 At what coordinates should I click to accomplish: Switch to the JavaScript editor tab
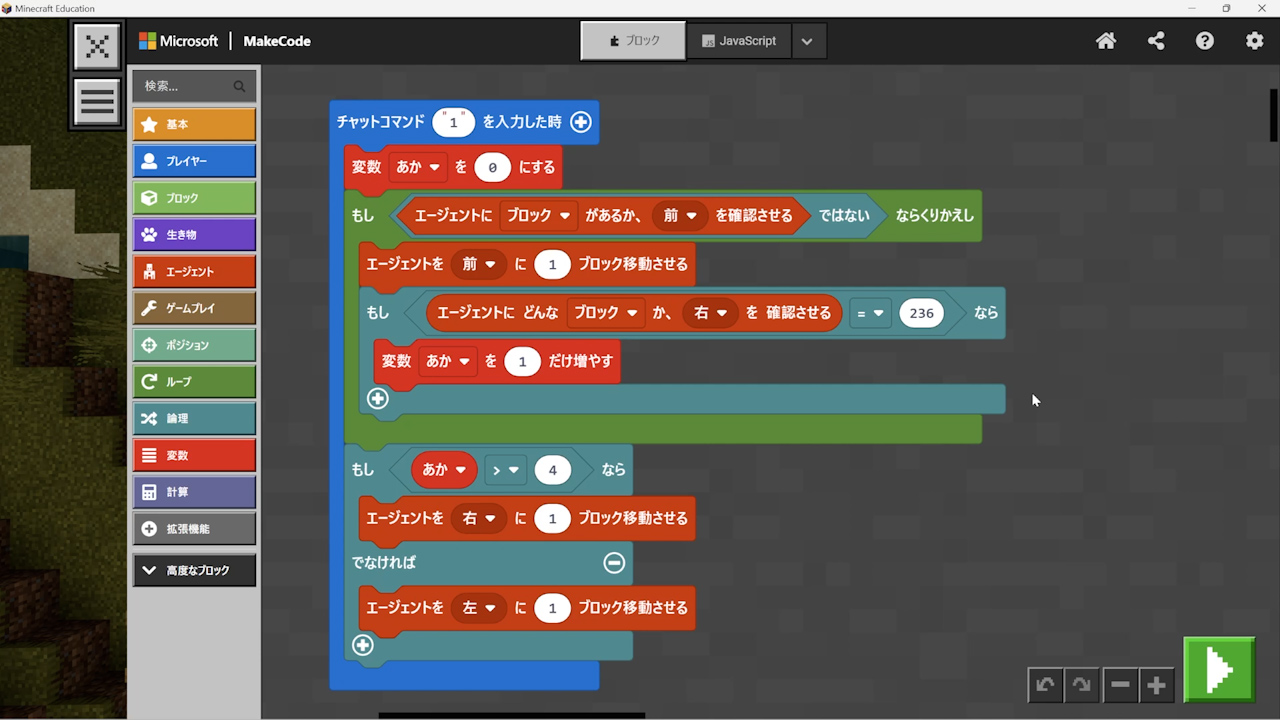(739, 41)
